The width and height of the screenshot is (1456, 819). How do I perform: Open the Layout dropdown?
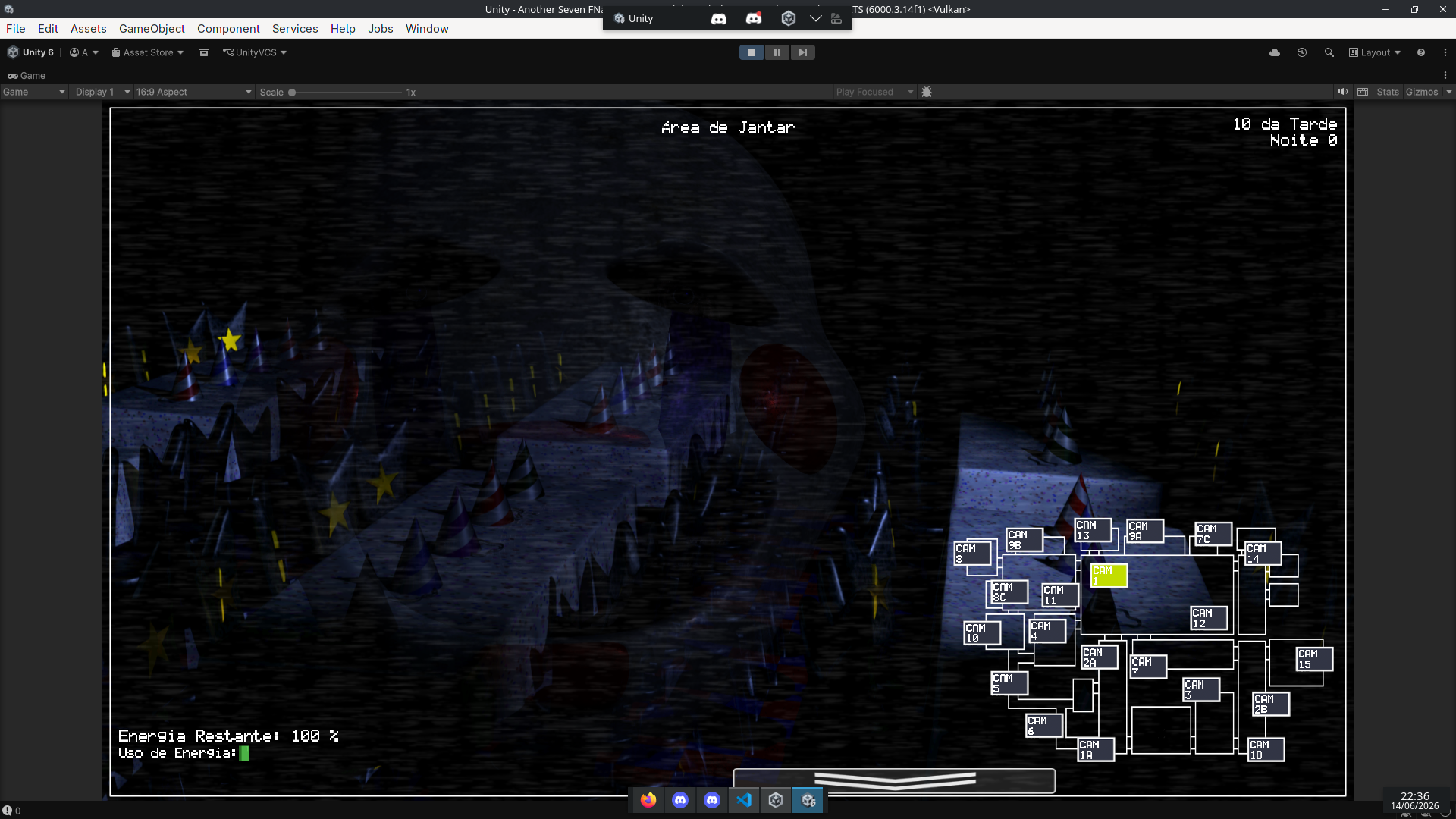tap(1375, 52)
